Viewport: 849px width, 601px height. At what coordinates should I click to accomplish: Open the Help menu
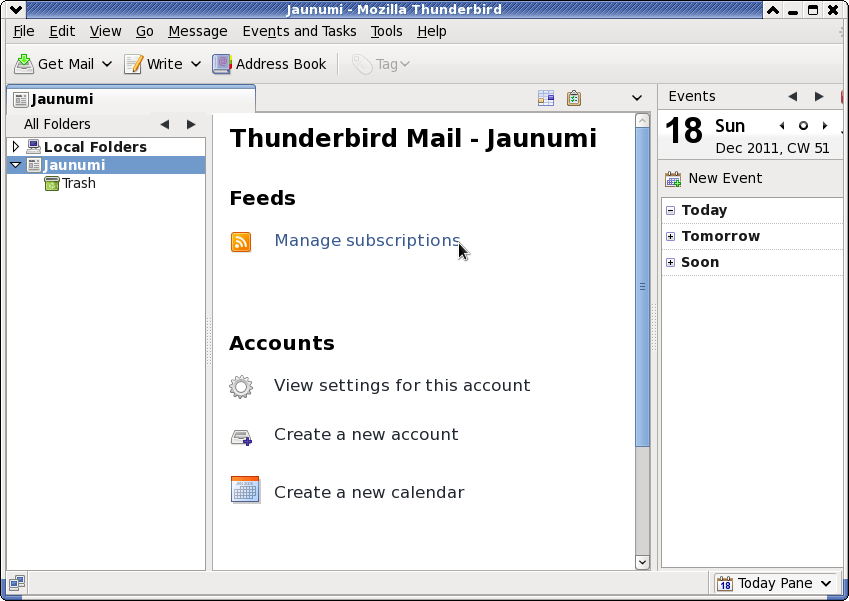tap(432, 31)
